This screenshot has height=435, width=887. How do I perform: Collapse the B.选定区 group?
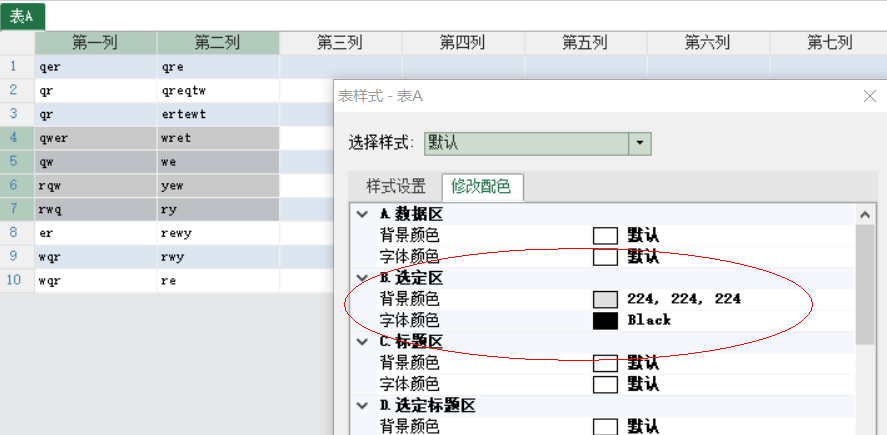pyautogui.click(x=361, y=278)
